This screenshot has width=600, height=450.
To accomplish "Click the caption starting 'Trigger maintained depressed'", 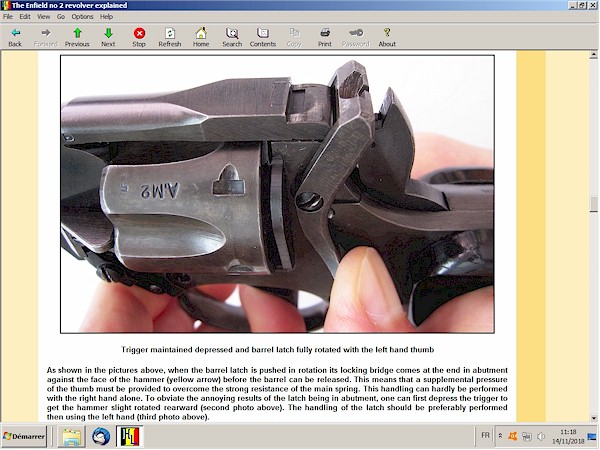I will click(277, 349).
